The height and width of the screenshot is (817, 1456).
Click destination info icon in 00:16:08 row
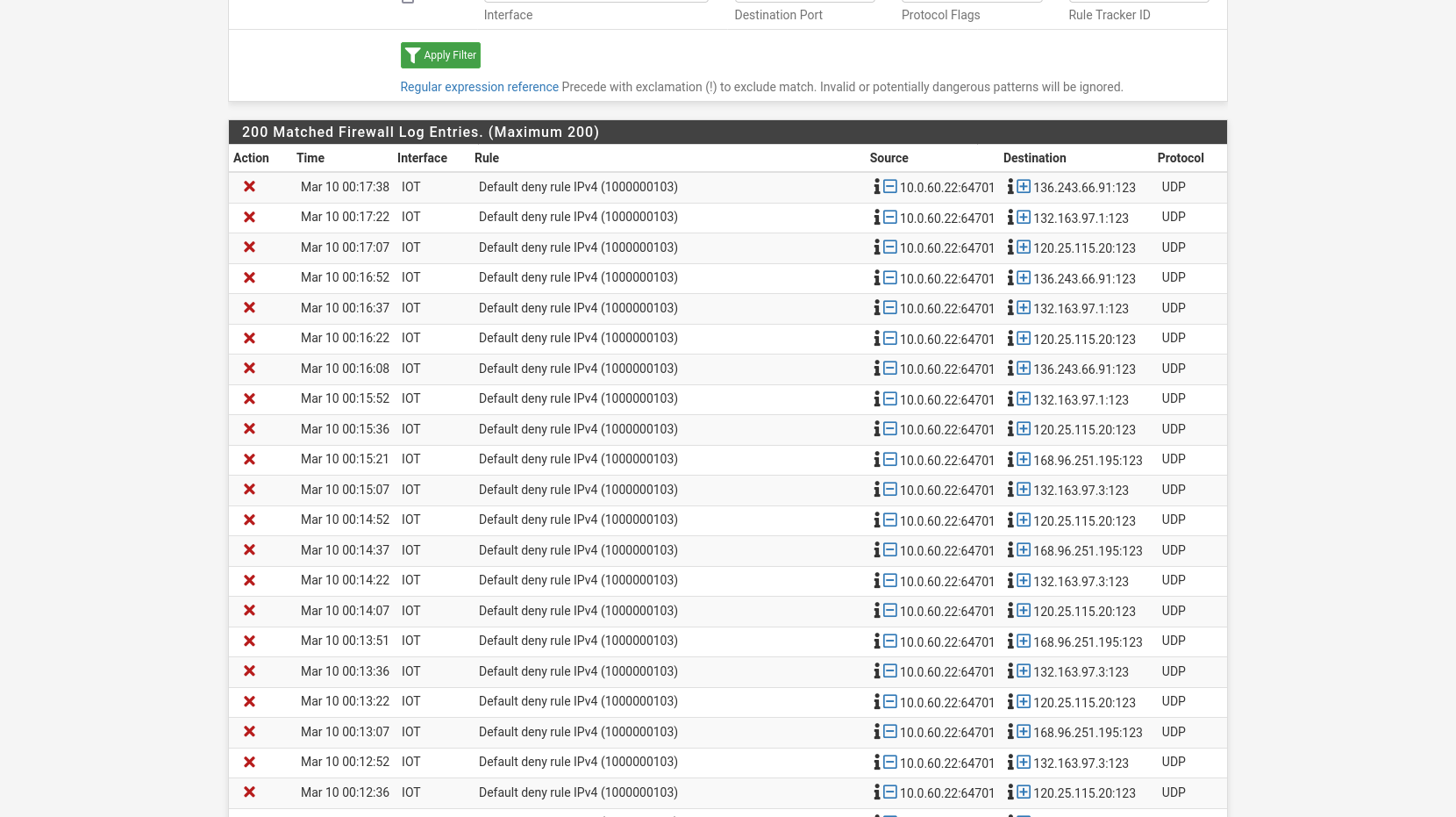coord(1010,369)
